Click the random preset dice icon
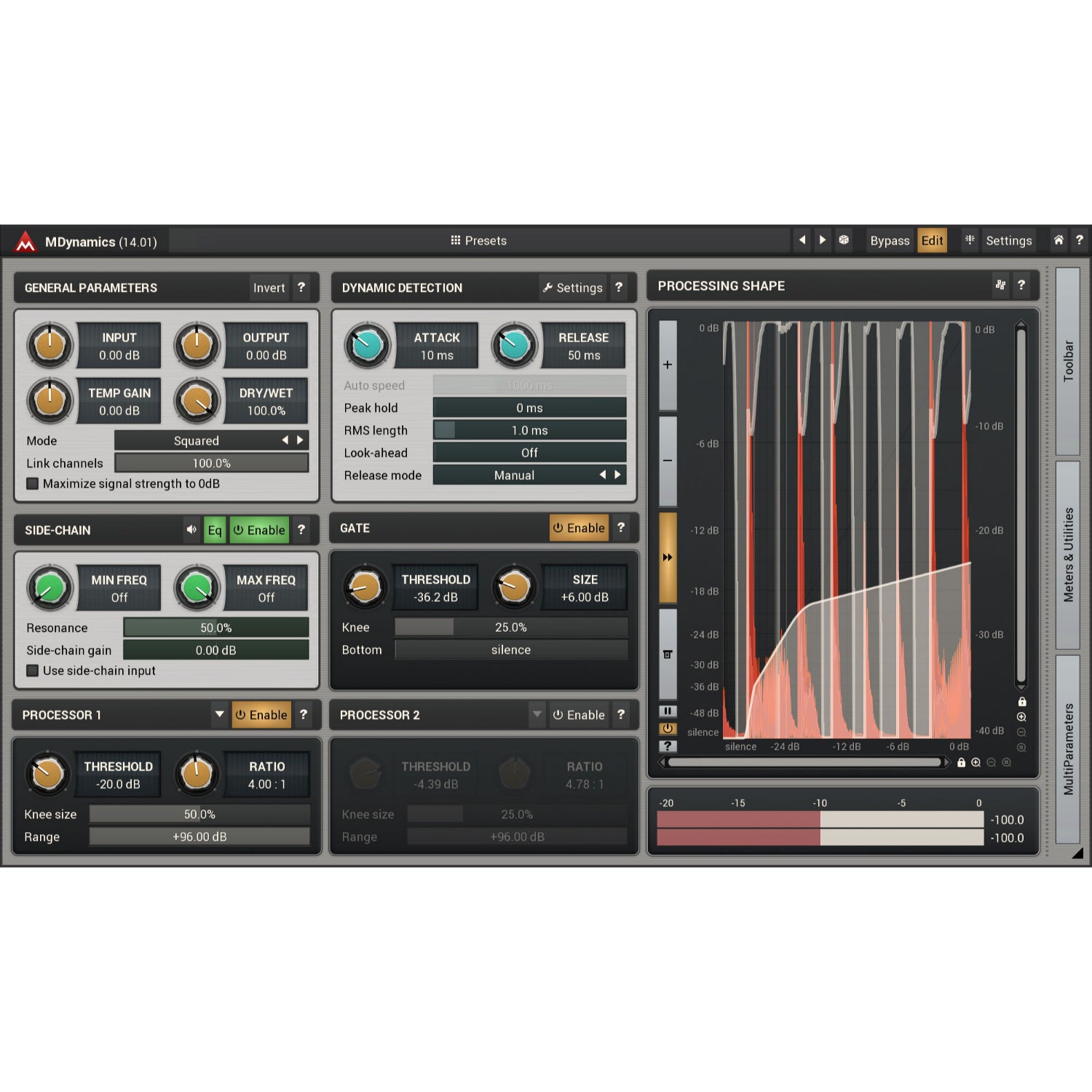This screenshot has height=1092, width=1092. (844, 240)
